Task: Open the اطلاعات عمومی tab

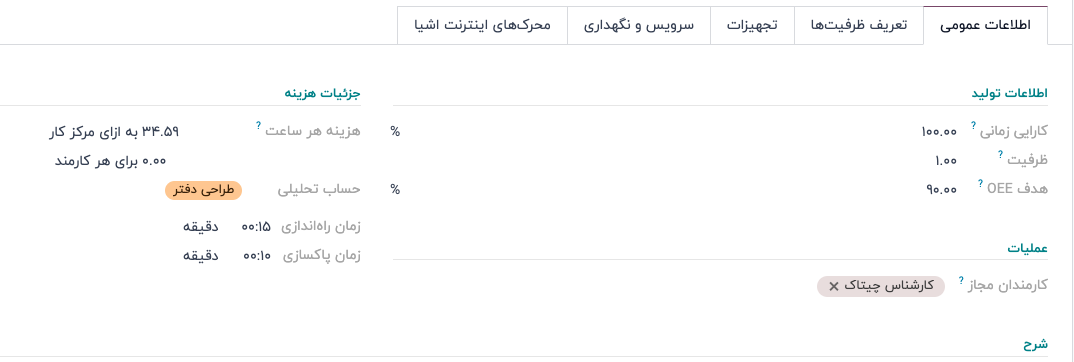Action: 985,26
